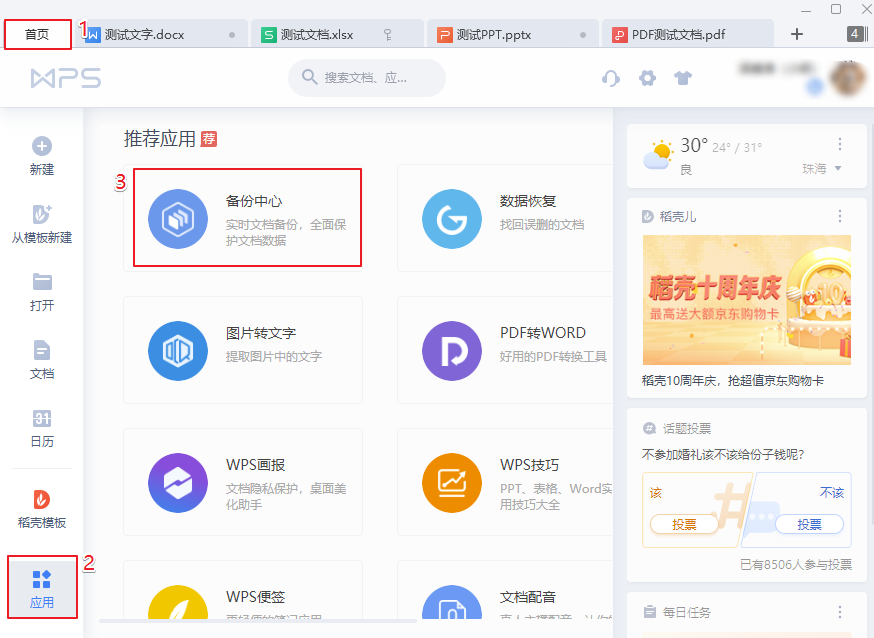Viewport: 874px width, 638px height.
Task: Switch to the 测试文字.docx tab
Action: click(x=161, y=35)
